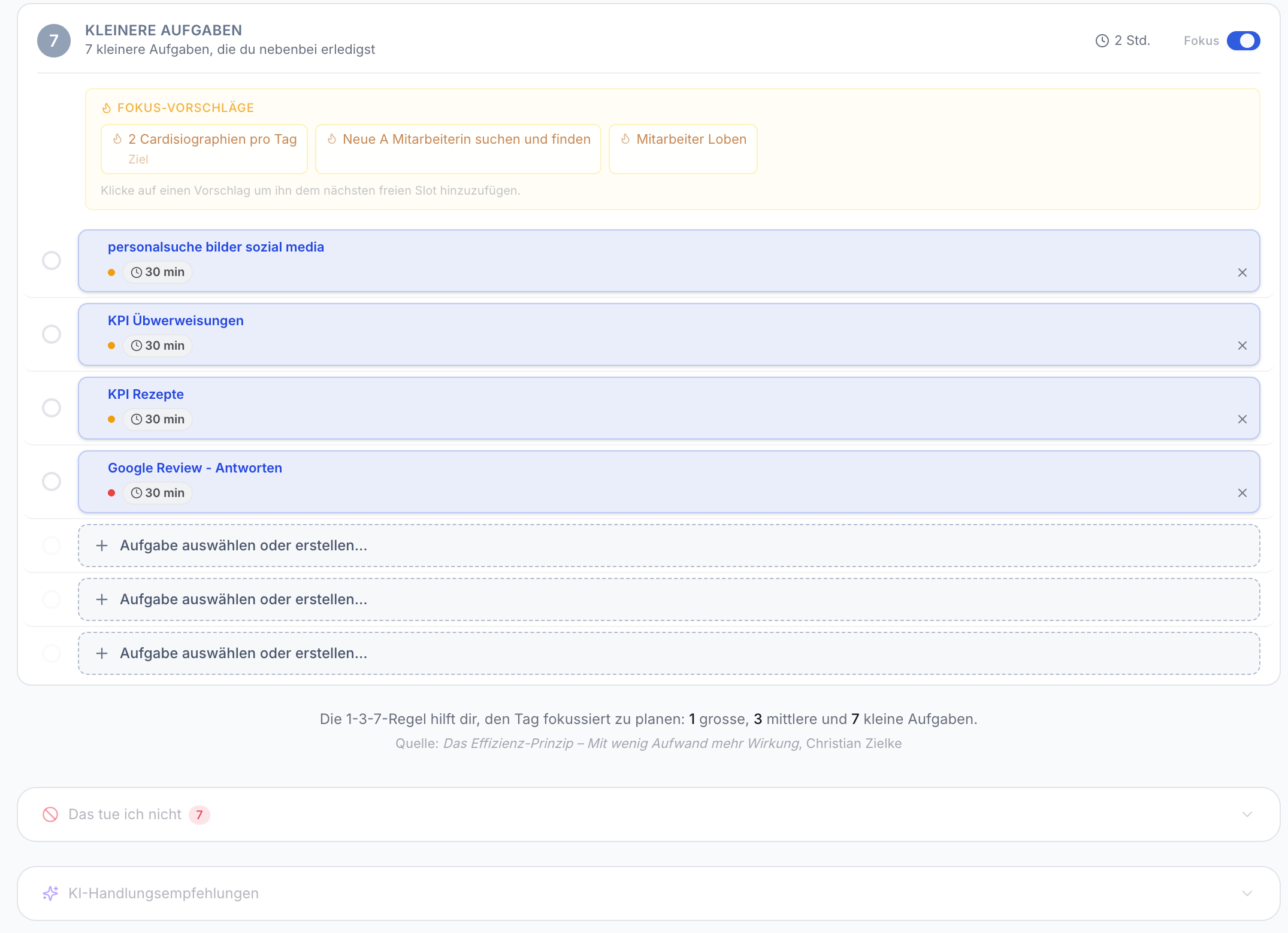Open the 'personalsuche bilder sozial media' task title
Viewport: 1288px width, 933px height.
[216, 247]
